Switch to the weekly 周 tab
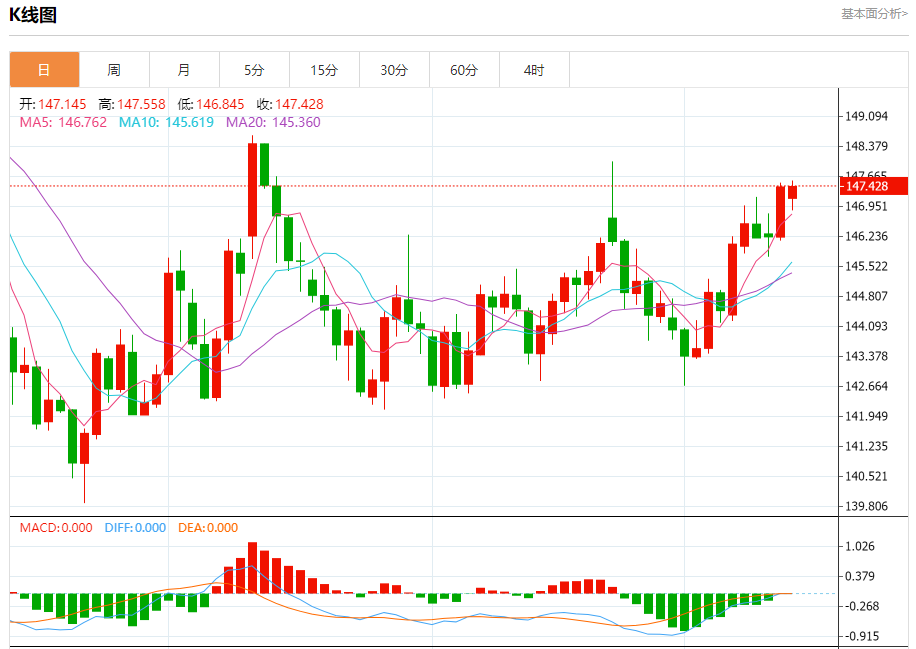 point(114,70)
